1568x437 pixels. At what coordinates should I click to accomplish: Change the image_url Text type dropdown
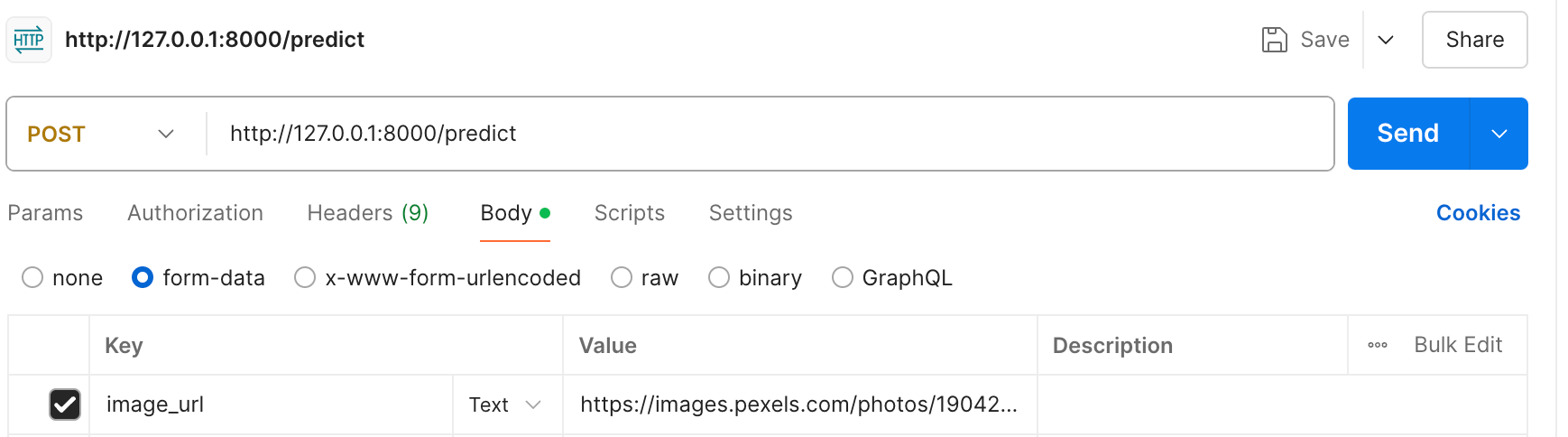pos(504,404)
